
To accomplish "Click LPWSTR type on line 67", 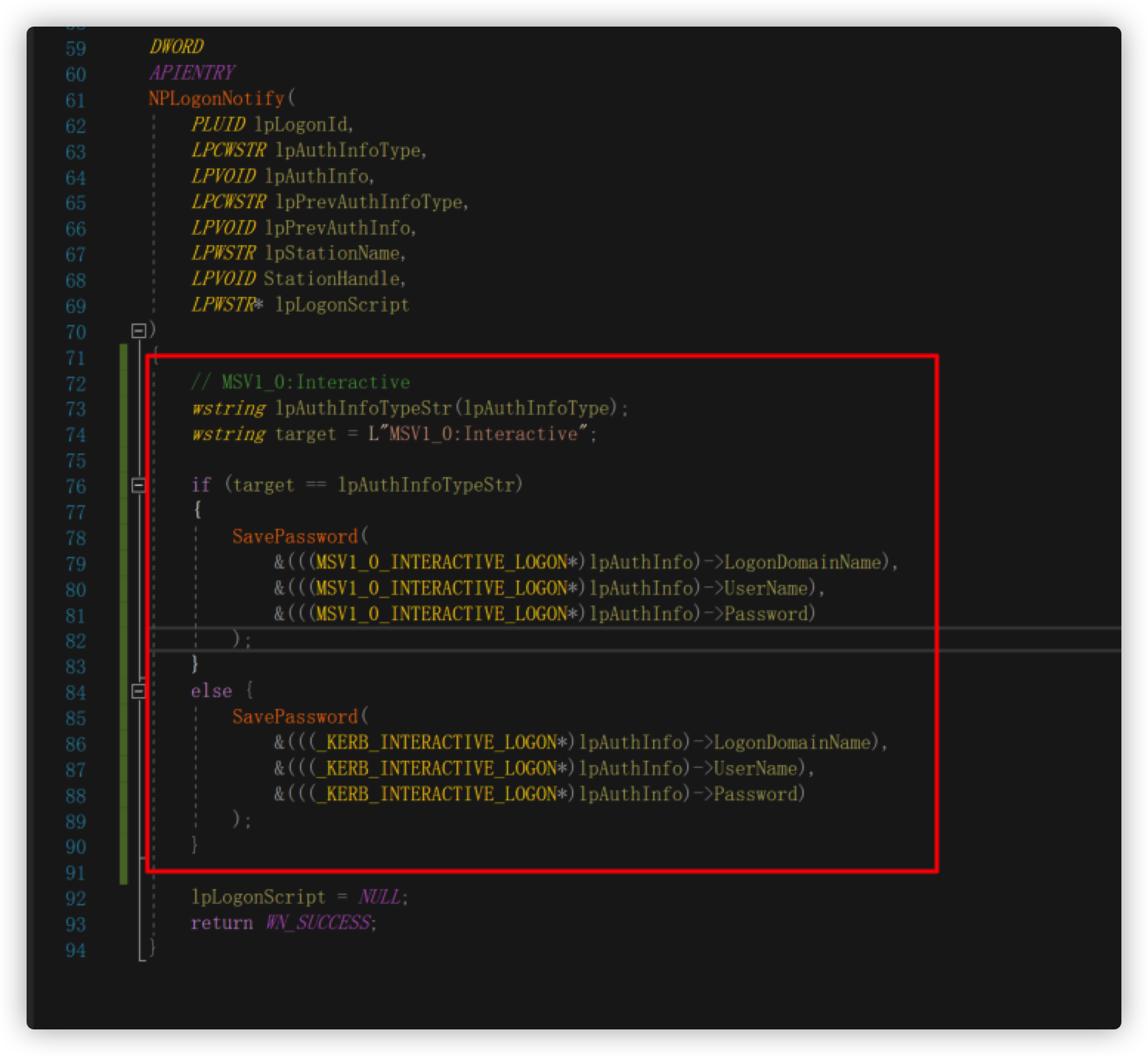I will click(223, 253).
